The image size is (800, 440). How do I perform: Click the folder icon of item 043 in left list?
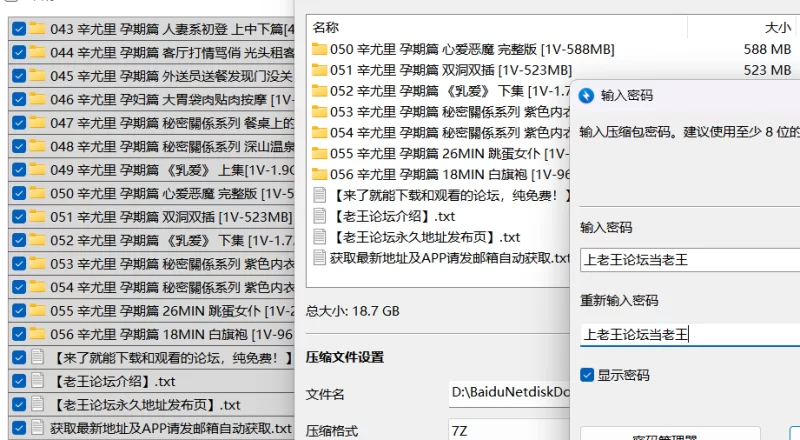[x=37, y=29]
